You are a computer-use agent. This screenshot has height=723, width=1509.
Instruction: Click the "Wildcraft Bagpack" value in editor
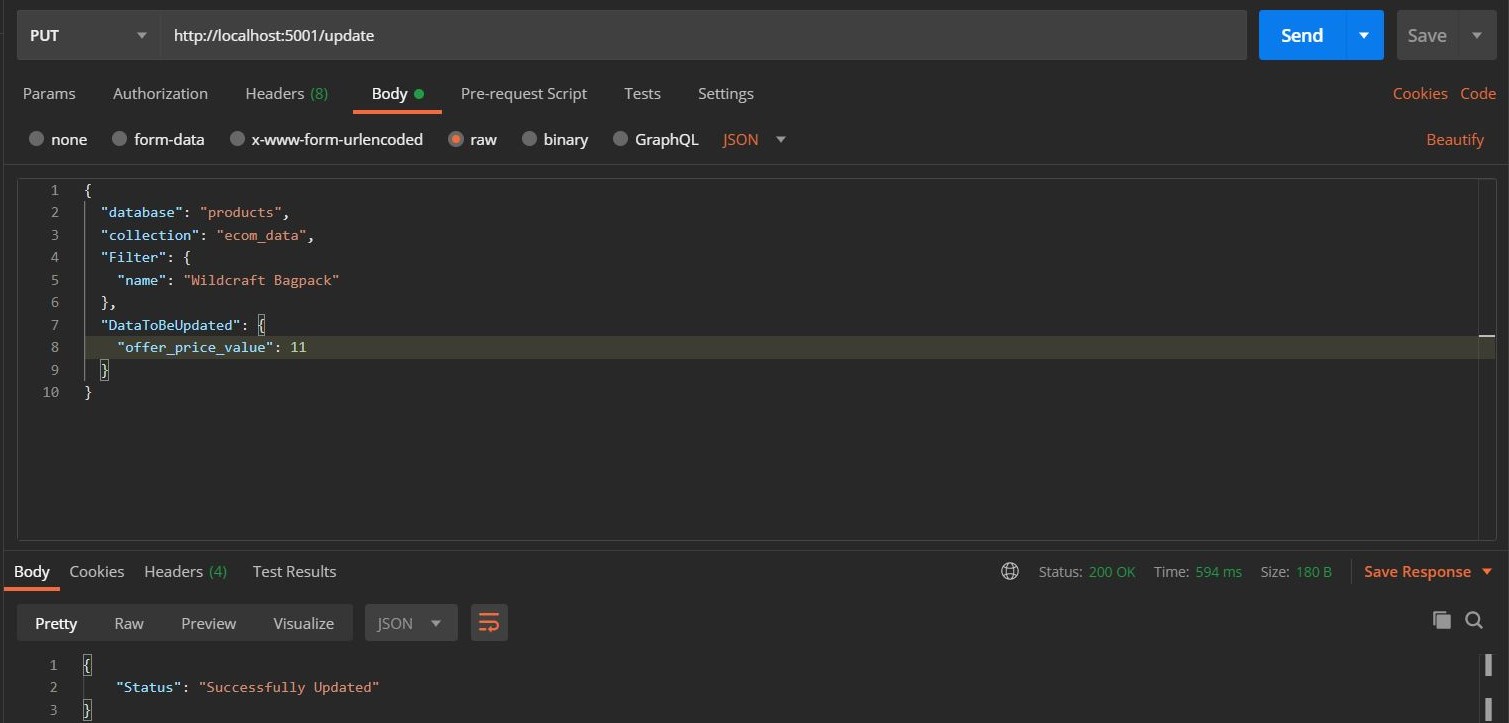click(262, 280)
